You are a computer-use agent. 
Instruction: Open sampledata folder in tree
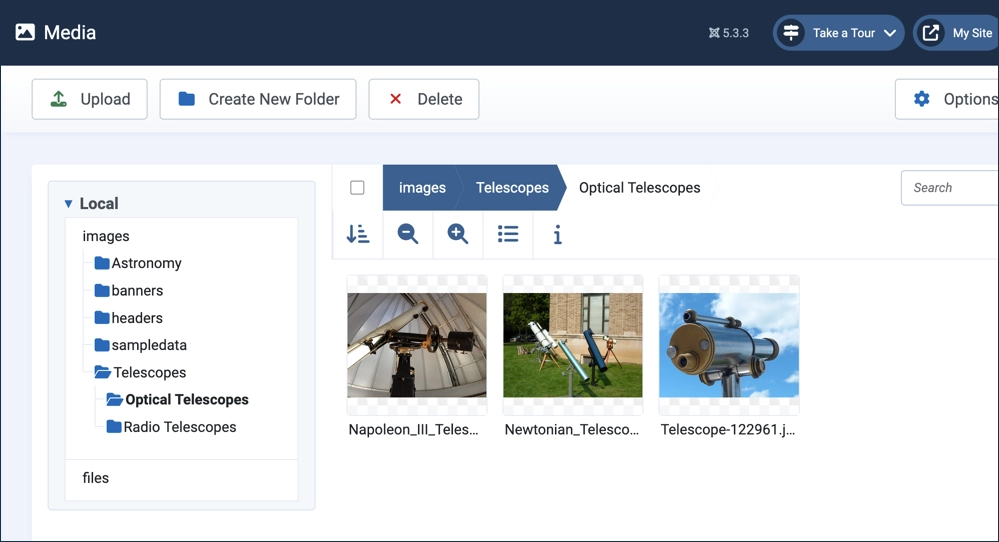(x=149, y=345)
